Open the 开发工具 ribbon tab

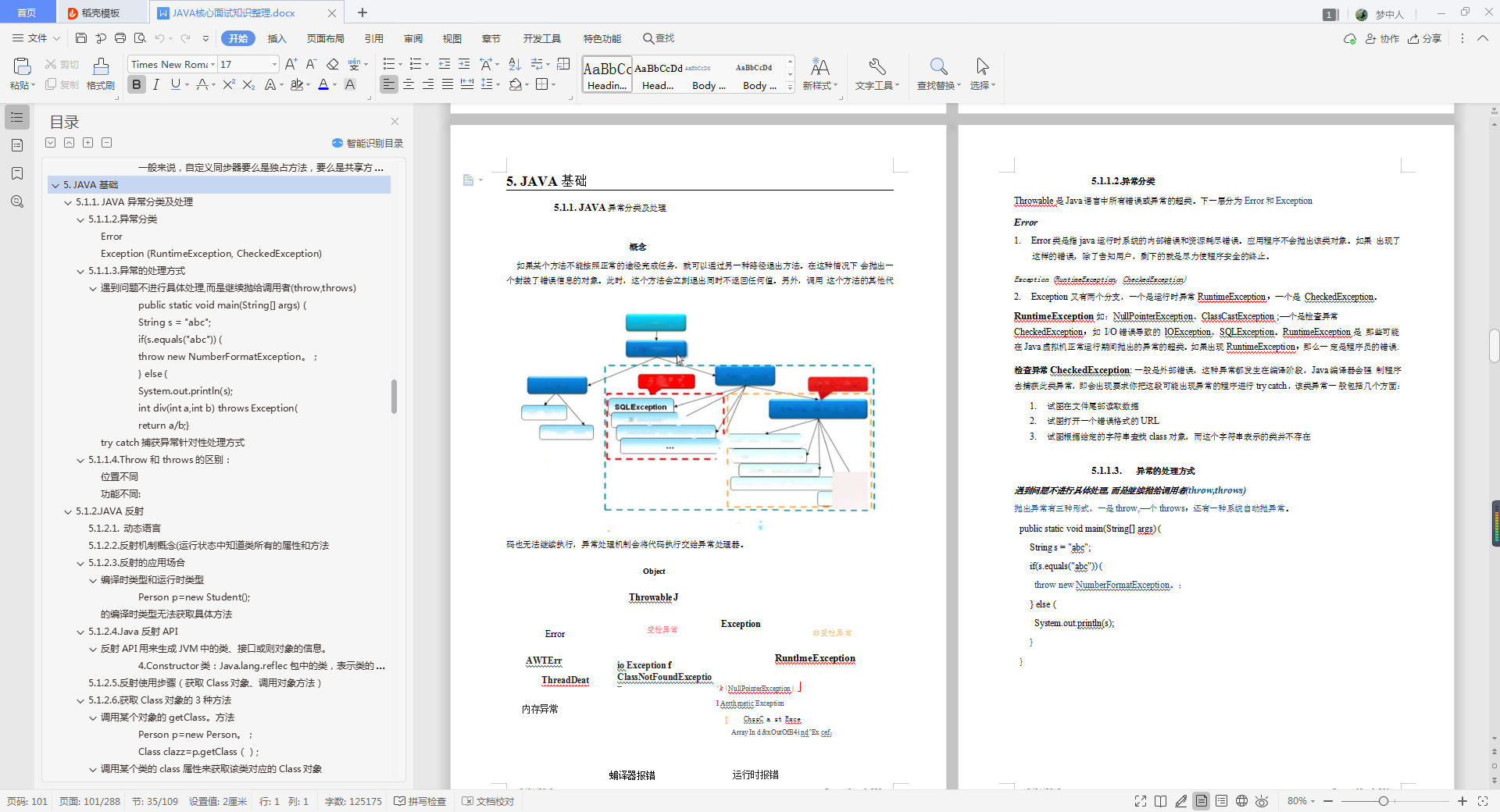[x=542, y=38]
